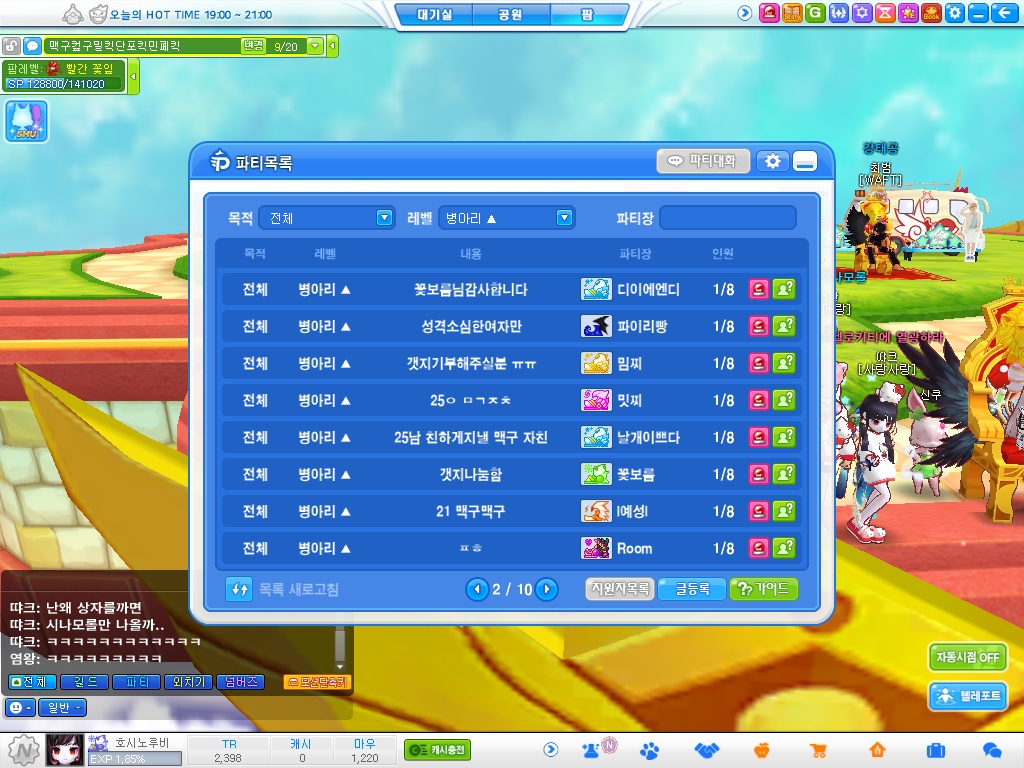Open the briefcase inventory icon
This screenshot has width=1024, height=768.
pyautogui.click(x=936, y=750)
